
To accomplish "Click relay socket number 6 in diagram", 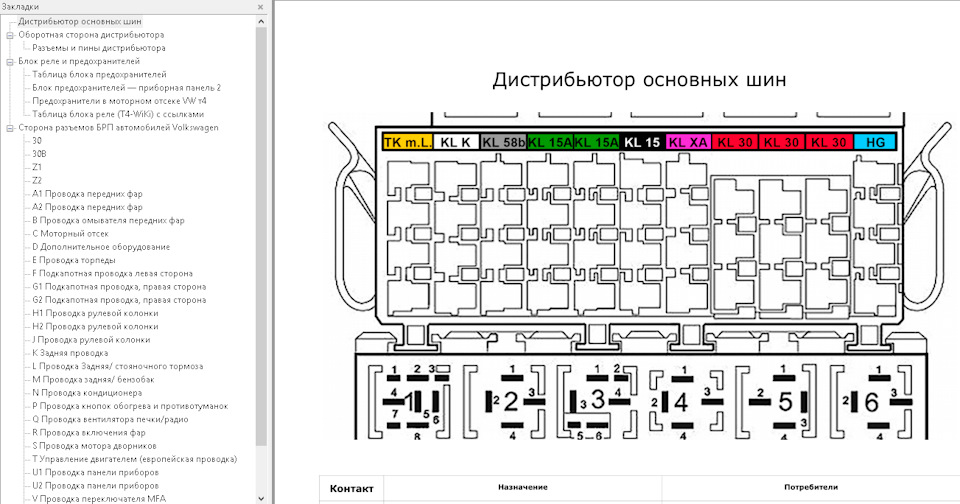I will 871,402.
